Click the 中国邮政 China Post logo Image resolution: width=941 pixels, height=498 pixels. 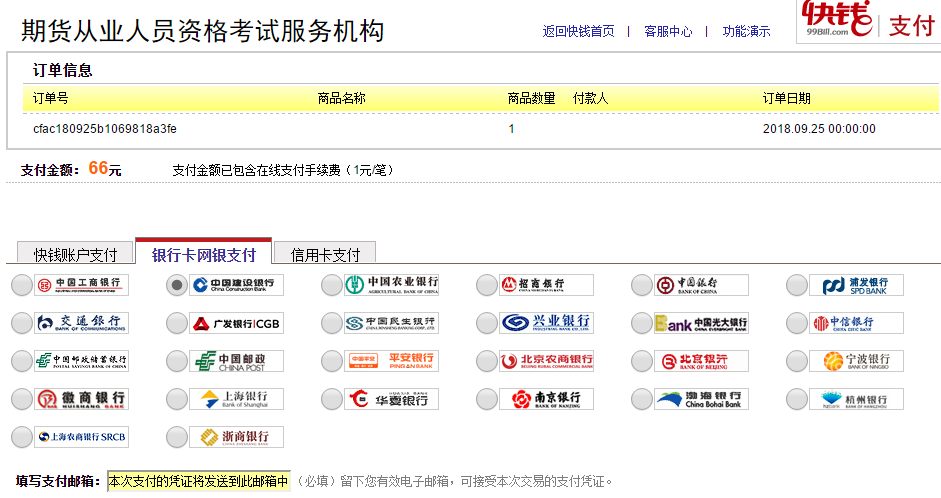[236, 361]
